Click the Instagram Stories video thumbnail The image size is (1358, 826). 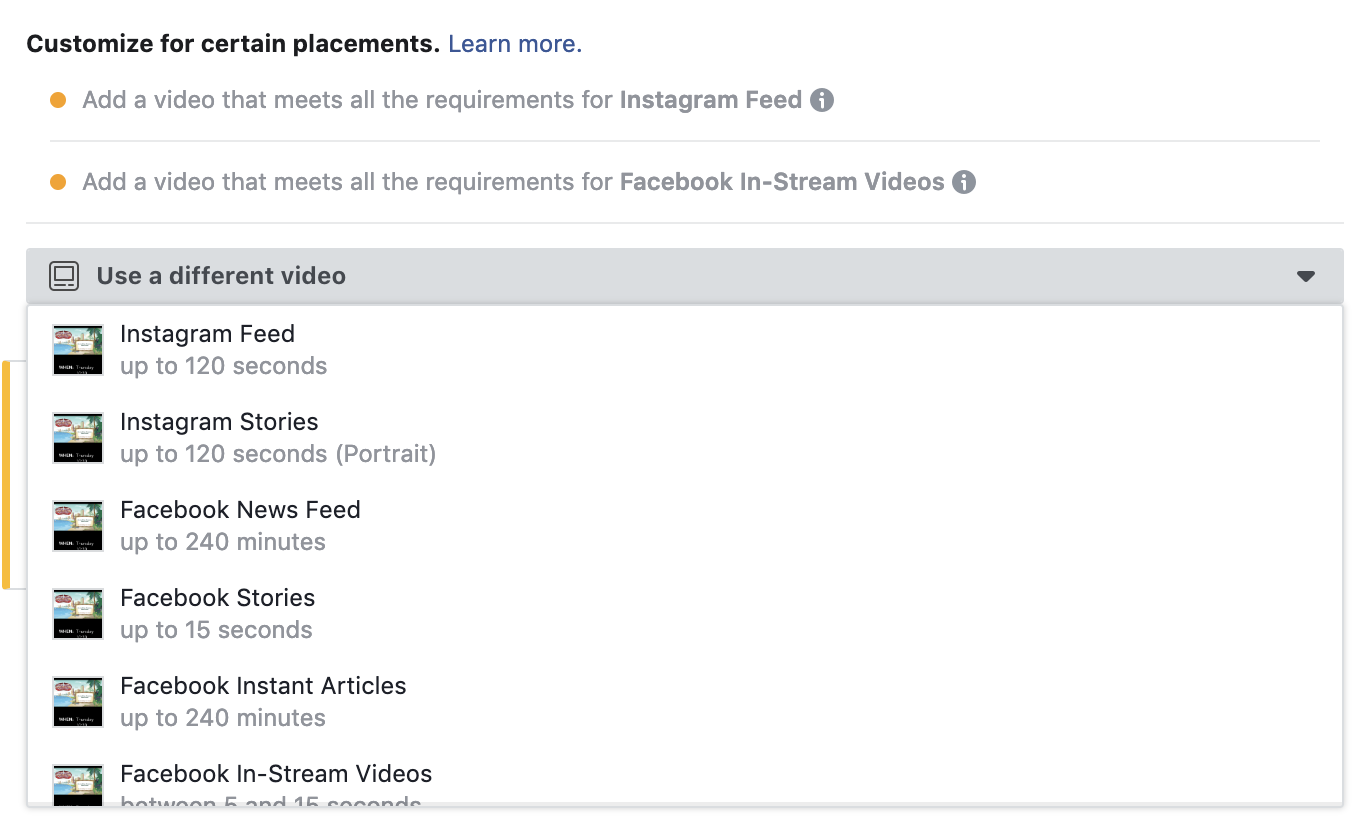[x=78, y=438]
